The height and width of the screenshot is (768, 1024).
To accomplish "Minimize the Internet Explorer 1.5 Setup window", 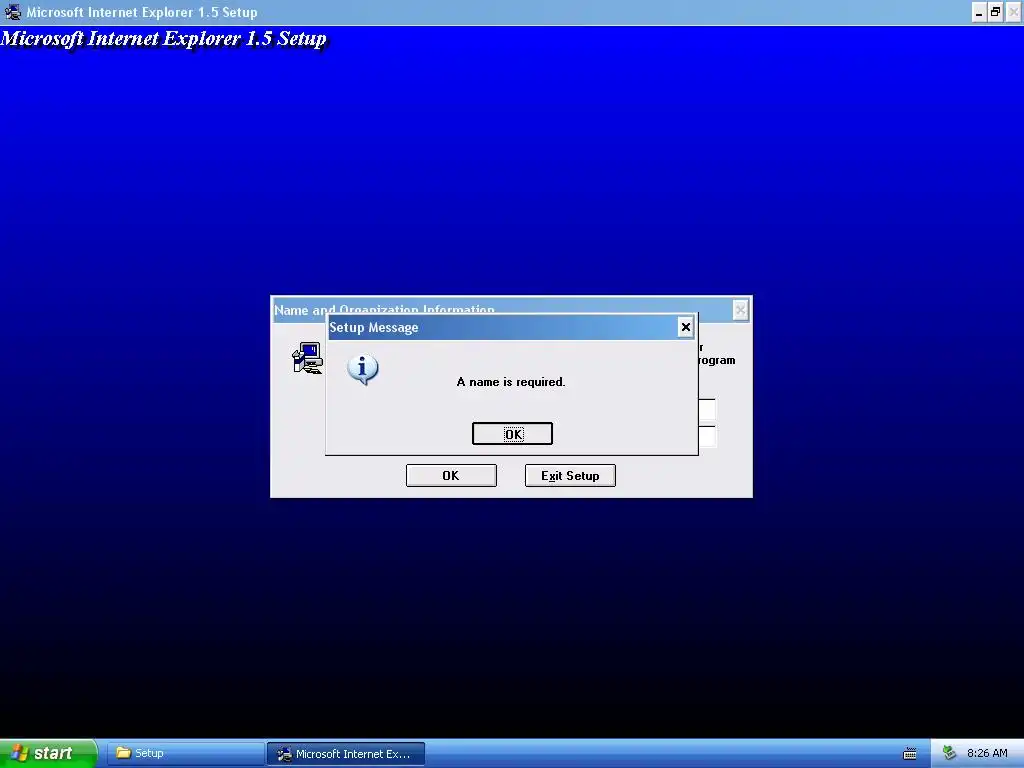I will pos(978,12).
